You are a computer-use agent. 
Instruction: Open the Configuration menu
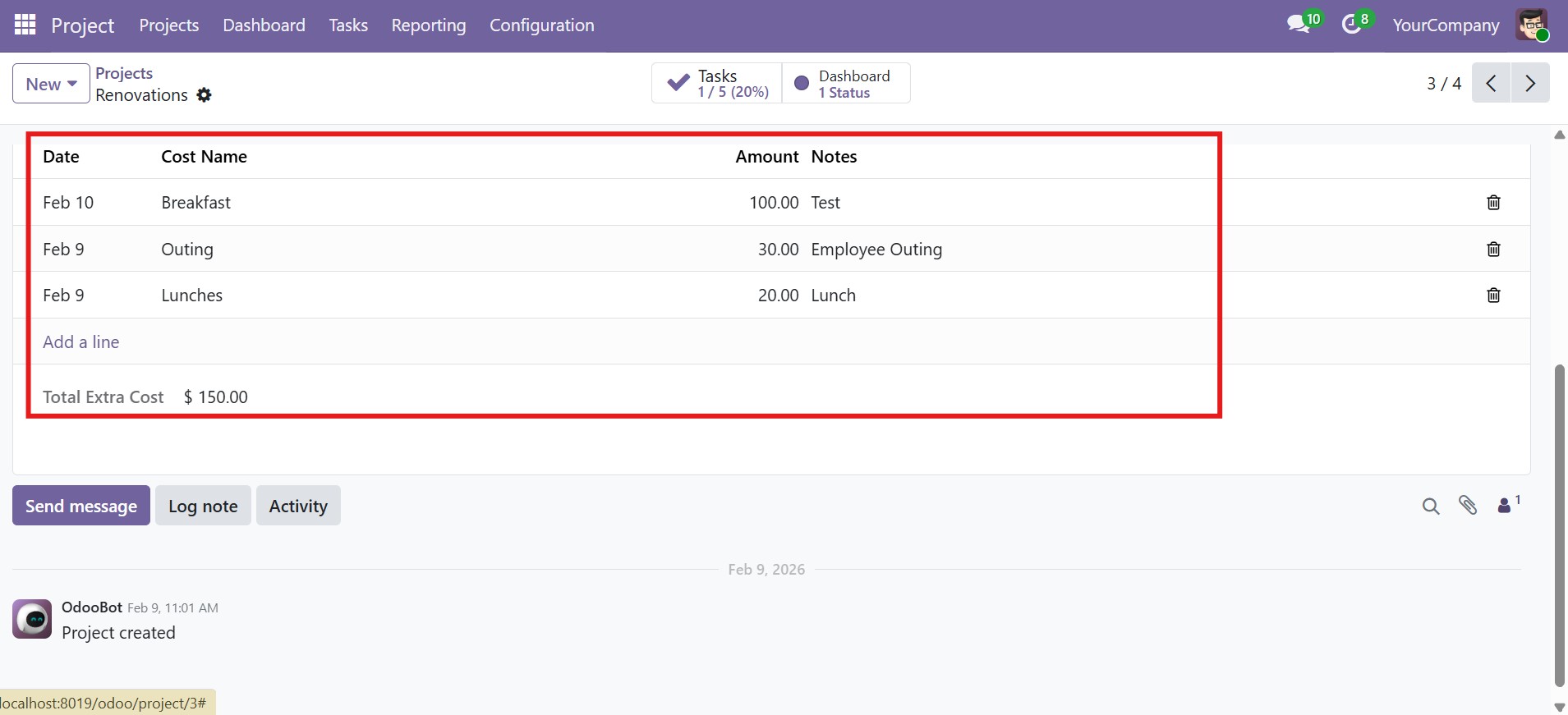[541, 25]
